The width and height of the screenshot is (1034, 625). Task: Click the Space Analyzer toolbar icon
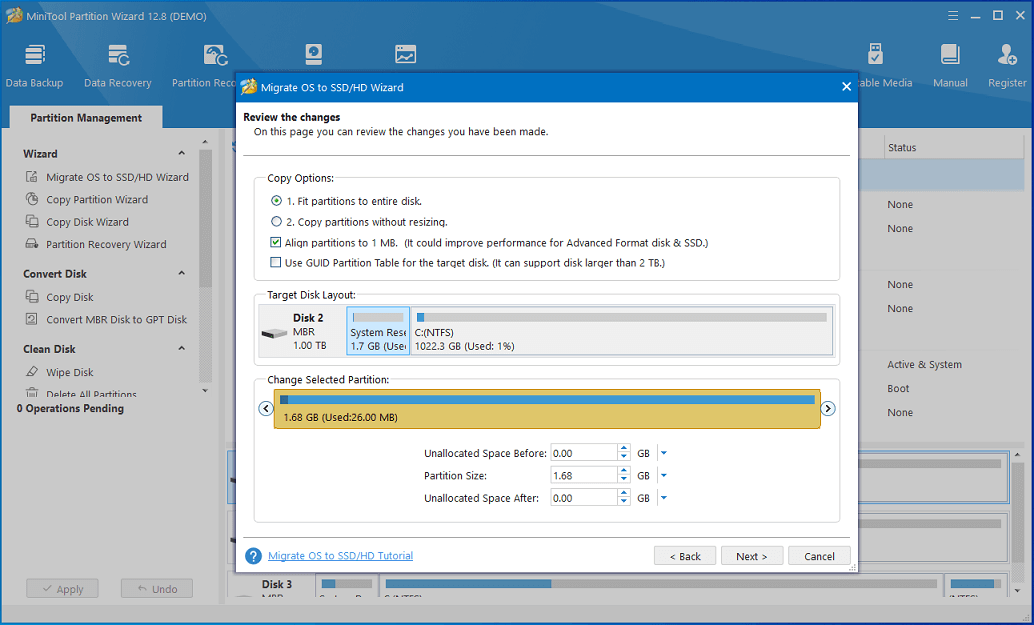[x=406, y=54]
